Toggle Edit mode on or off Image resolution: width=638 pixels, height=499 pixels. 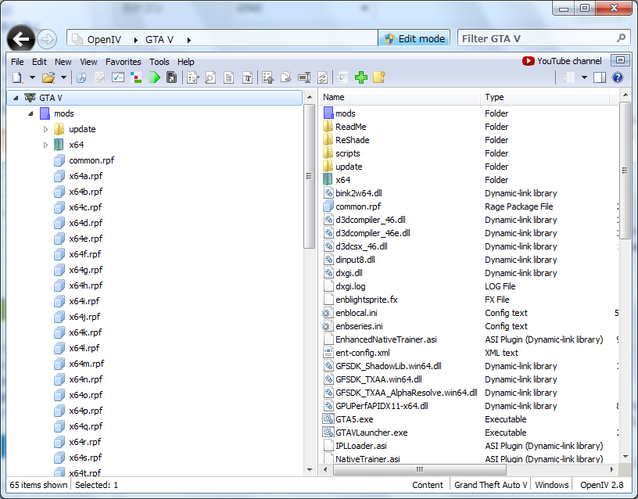(414, 39)
